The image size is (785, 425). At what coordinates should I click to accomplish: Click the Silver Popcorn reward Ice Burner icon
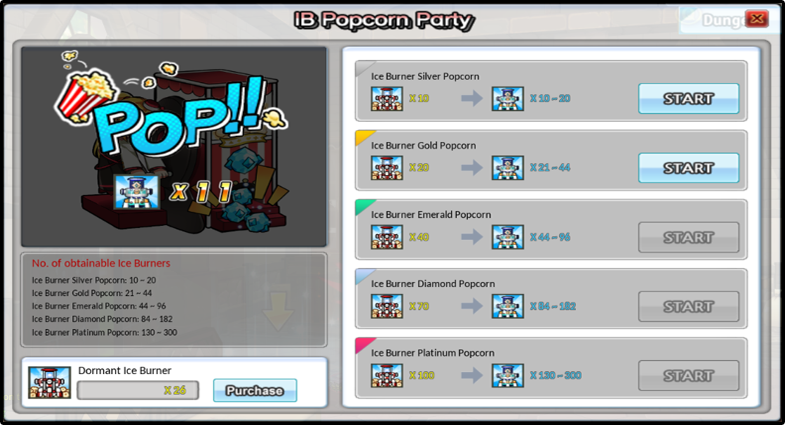click(x=508, y=99)
